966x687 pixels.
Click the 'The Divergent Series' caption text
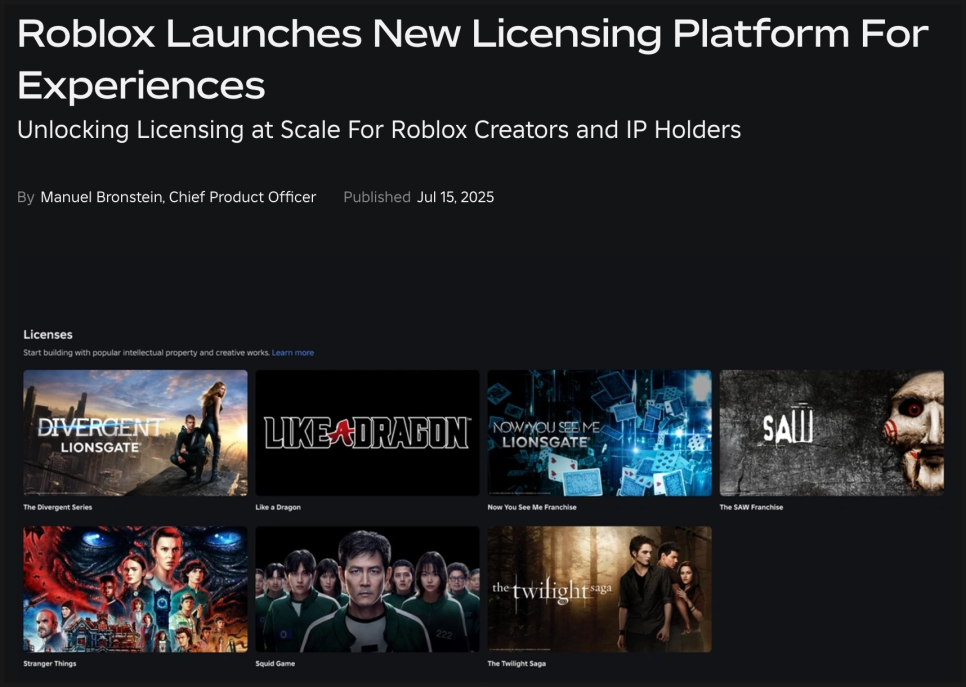[x=57, y=508]
